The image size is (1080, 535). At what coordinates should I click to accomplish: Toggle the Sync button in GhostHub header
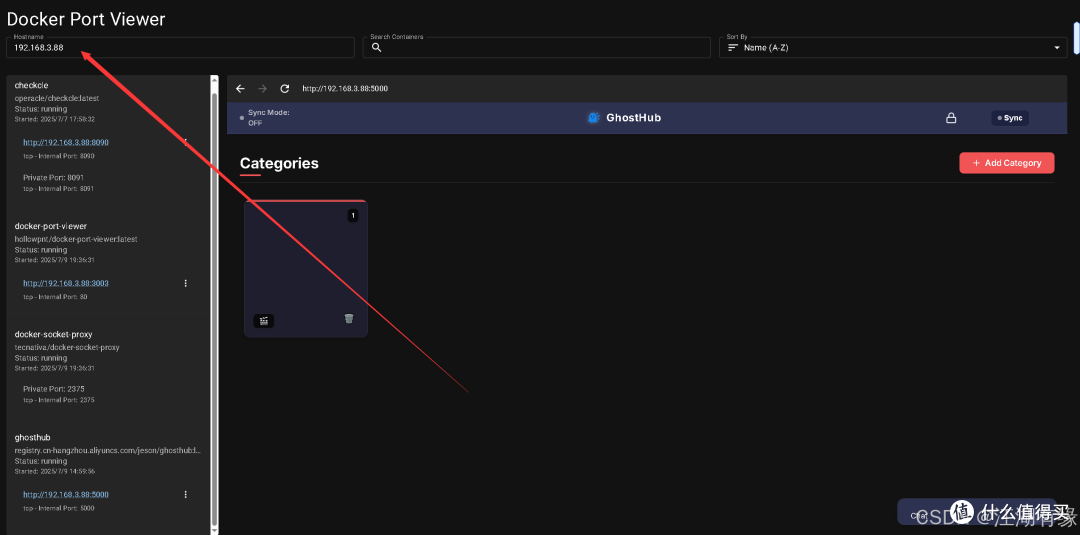tap(1010, 118)
